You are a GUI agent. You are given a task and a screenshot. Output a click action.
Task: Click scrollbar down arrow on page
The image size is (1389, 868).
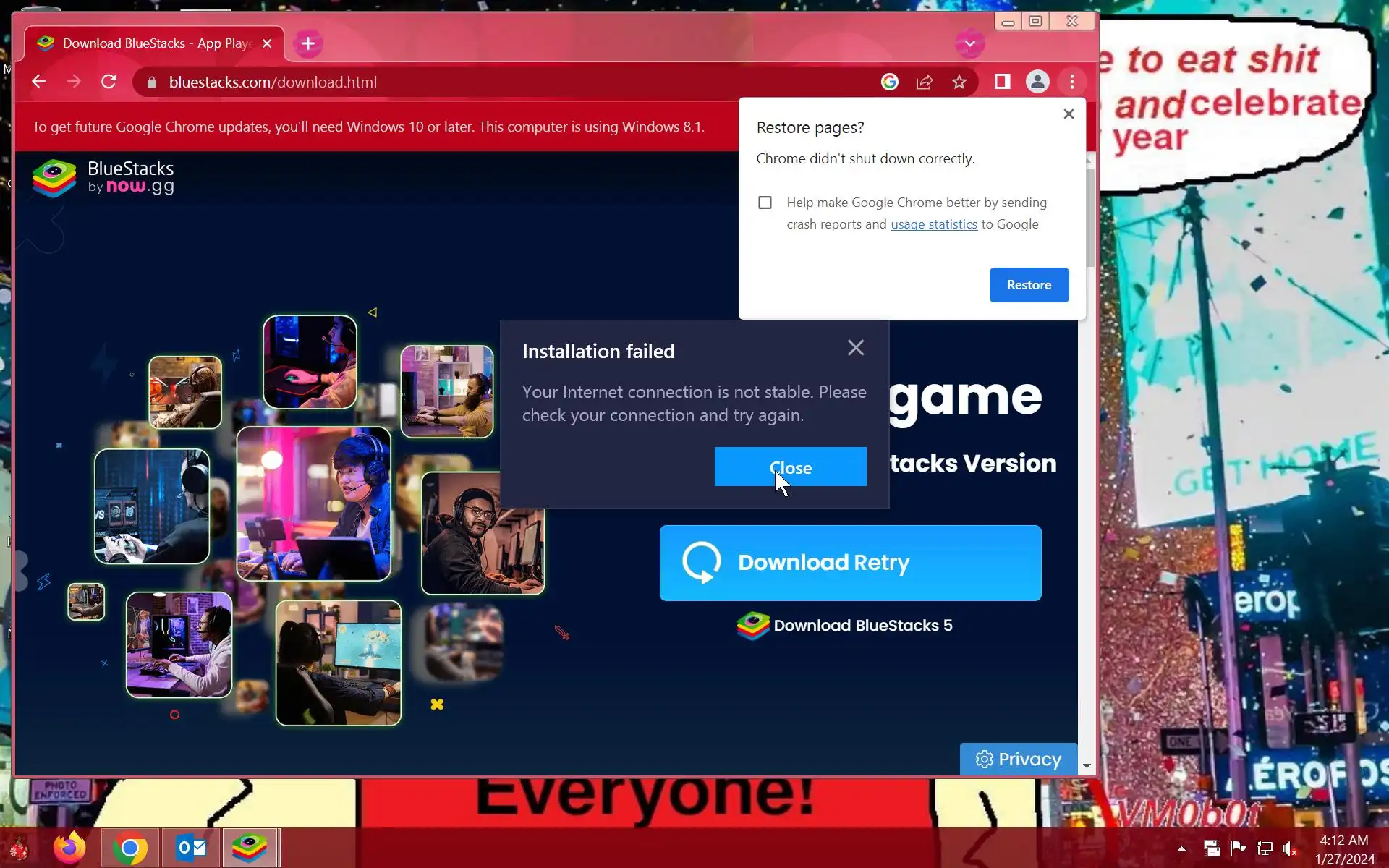[1086, 766]
